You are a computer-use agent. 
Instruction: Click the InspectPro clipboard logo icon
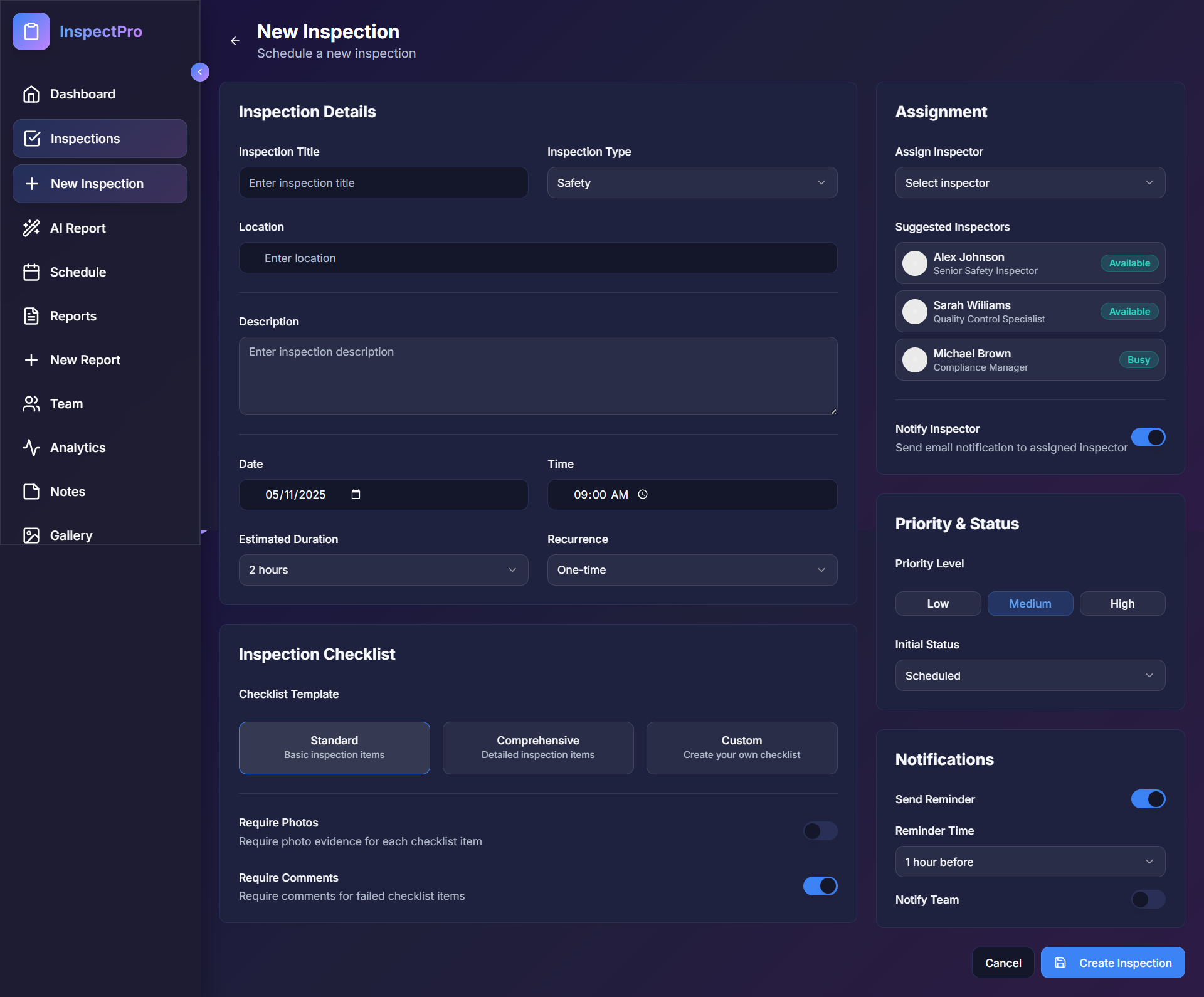(31, 31)
